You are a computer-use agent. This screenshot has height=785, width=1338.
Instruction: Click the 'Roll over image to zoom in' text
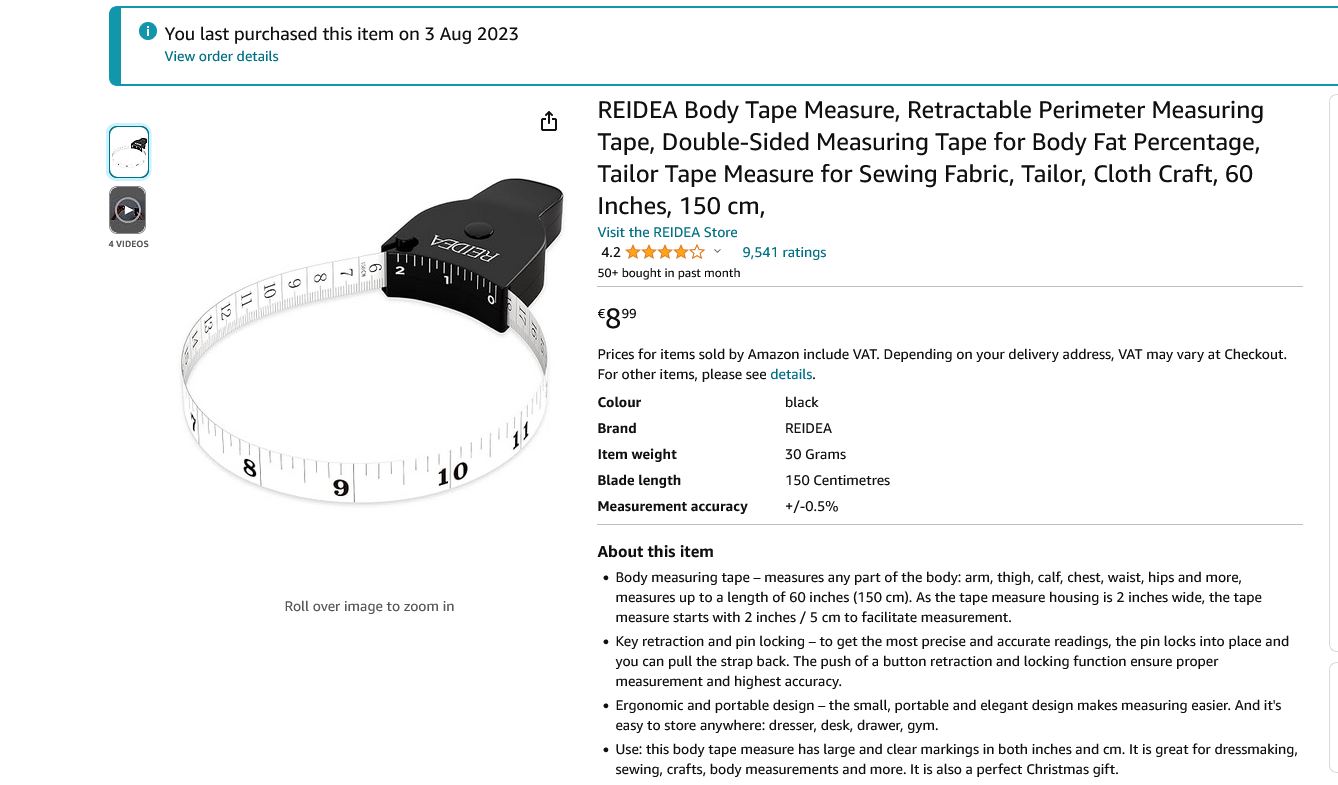tap(369, 606)
